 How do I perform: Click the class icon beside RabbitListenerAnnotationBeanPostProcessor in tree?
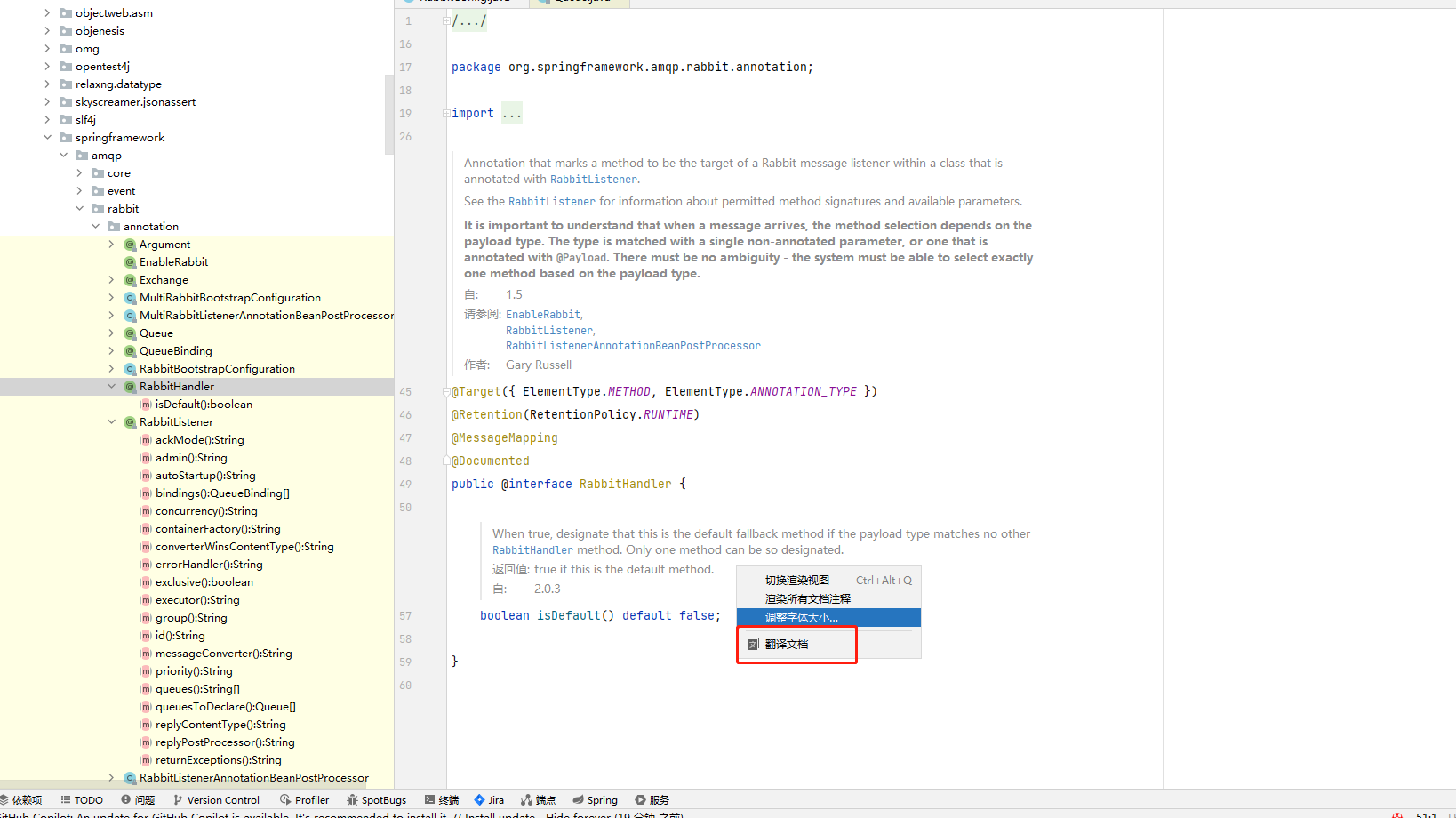[130, 778]
